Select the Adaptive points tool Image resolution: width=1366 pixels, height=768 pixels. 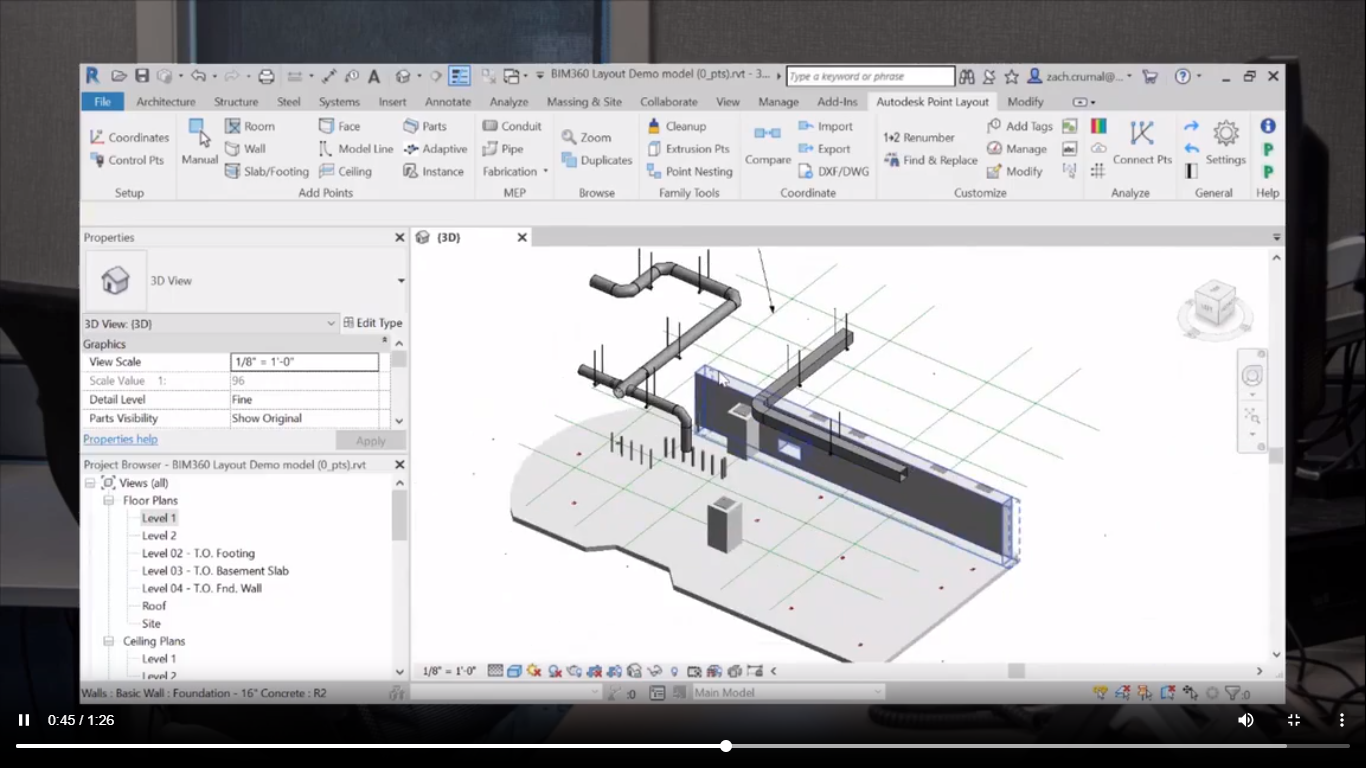tap(435, 149)
